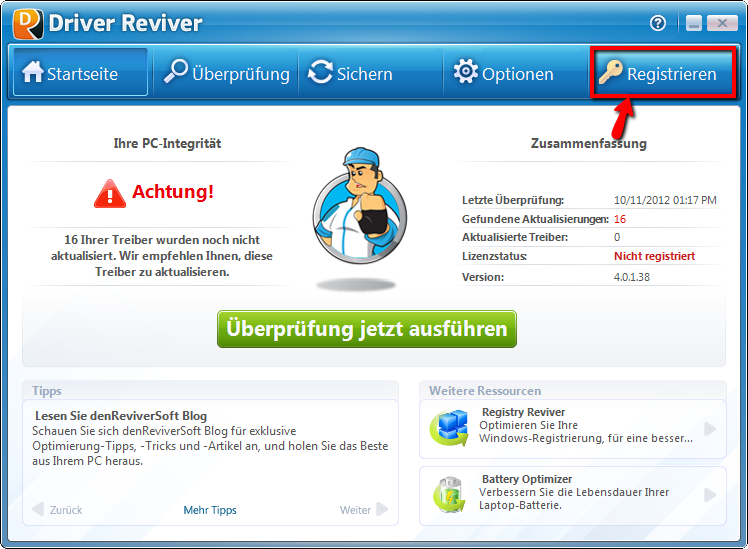The image size is (748, 549).
Task: Open the Sichern tab
Action: [x=371, y=73]
